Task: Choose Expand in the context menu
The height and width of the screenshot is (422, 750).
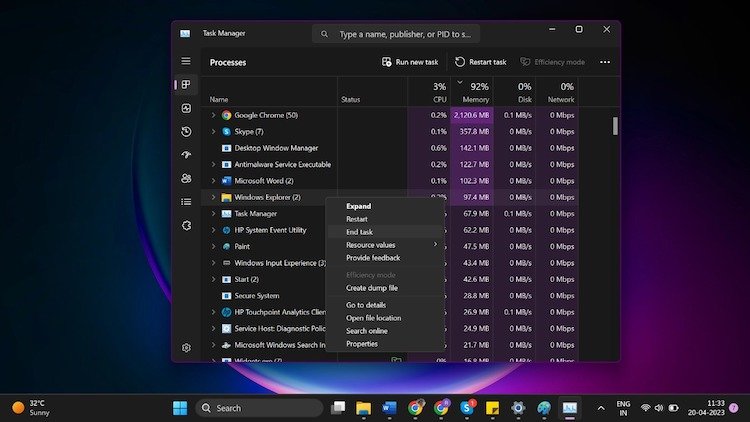Action: pyautogui.click(x=385, y=206)
